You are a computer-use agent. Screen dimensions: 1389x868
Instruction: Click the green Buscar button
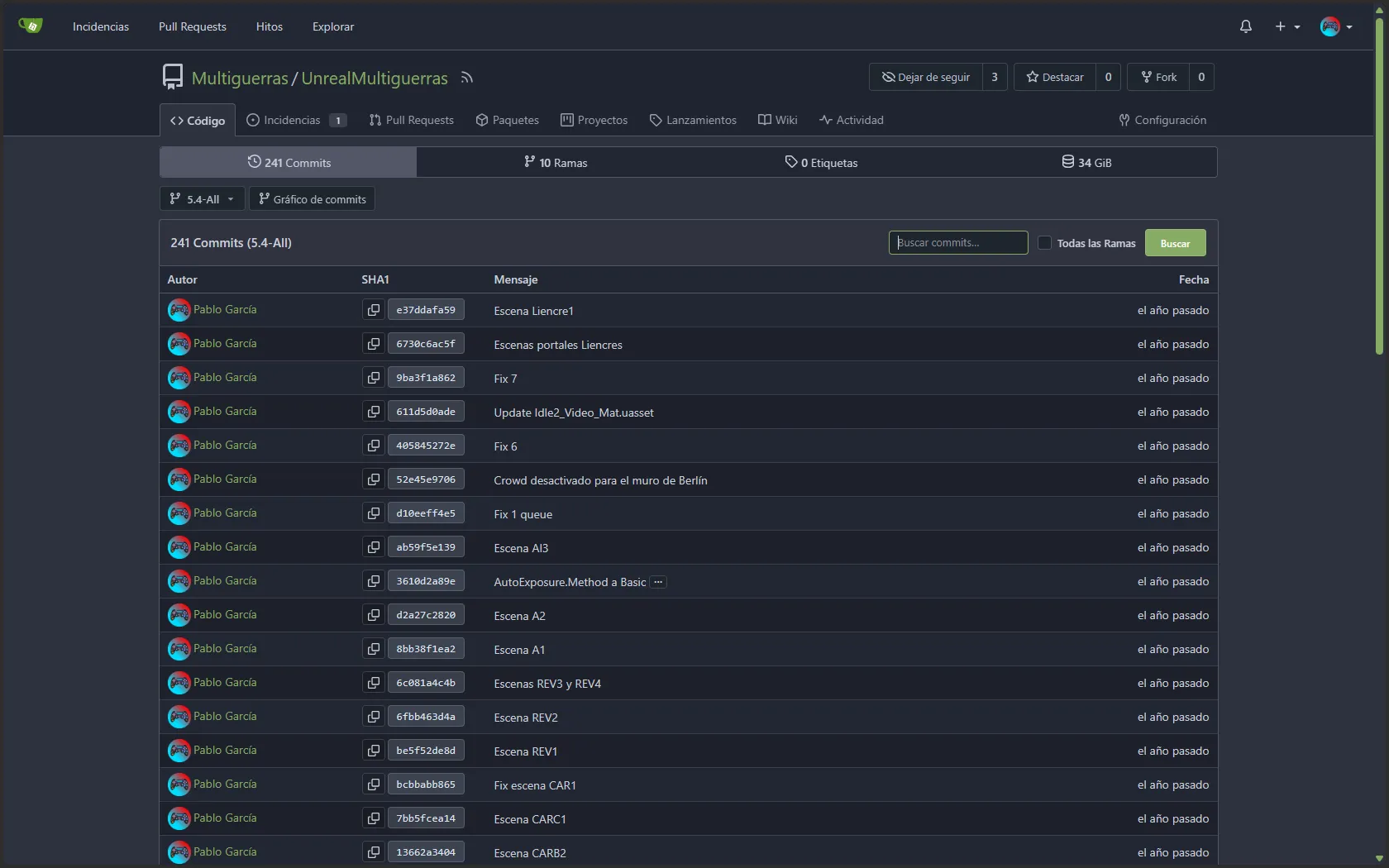1175,243
